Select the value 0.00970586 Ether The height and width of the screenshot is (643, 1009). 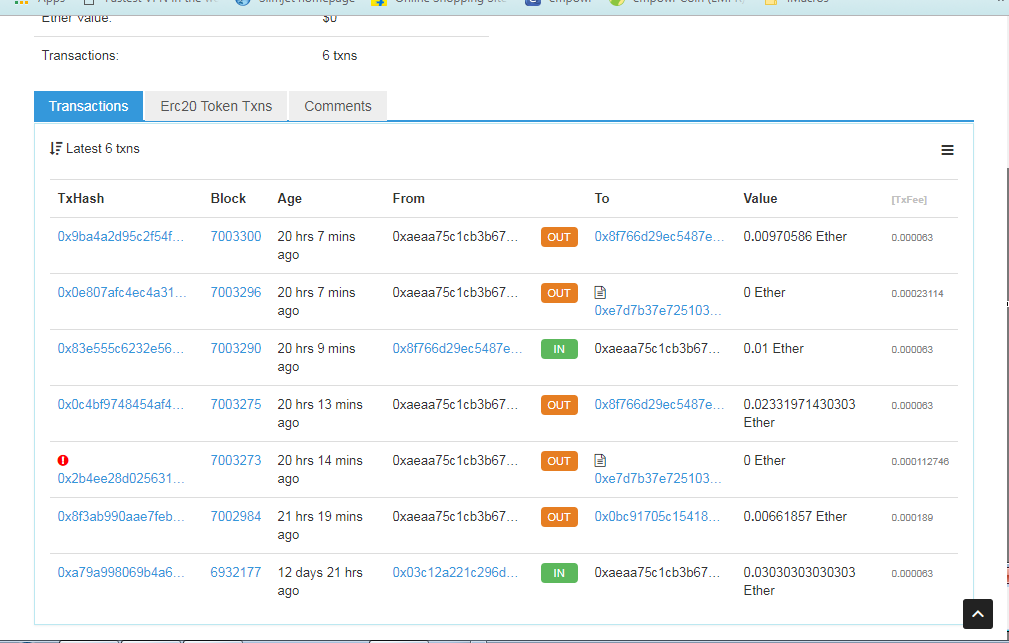(795, 236)
